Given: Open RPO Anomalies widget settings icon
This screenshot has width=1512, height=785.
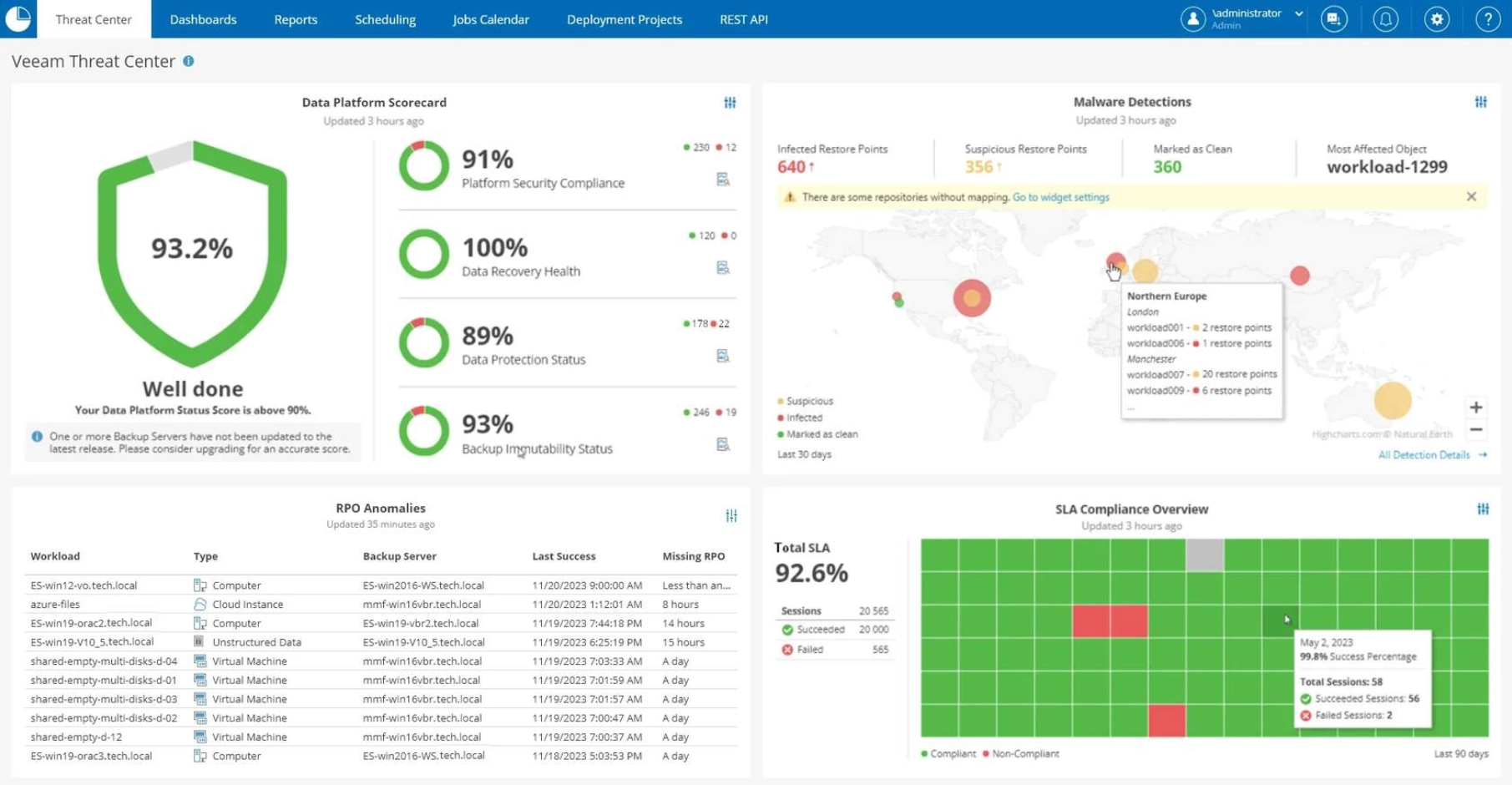Looking at the screenshot, I should (x=731, y=515).
